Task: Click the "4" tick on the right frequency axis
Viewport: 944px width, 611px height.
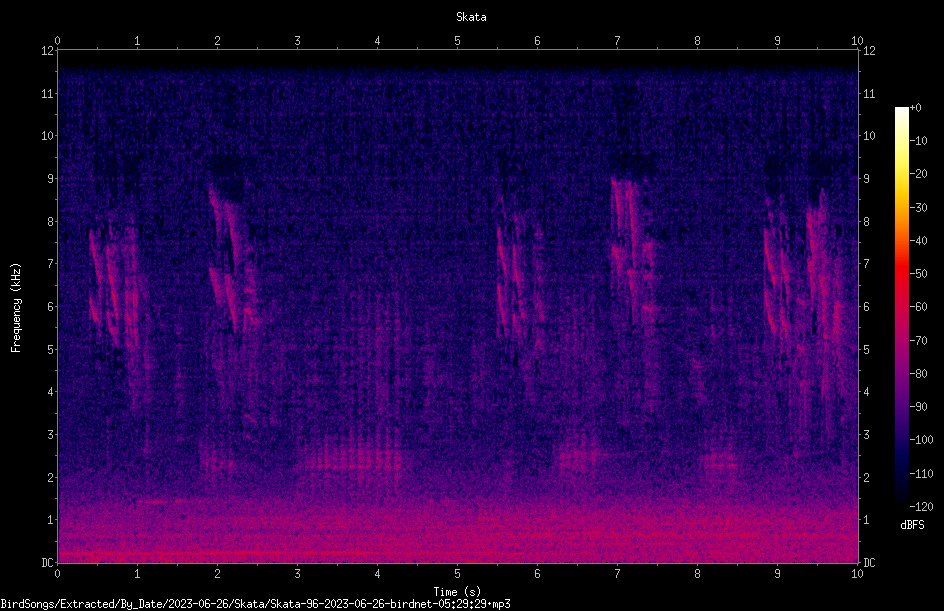Action: pyautogui.click(x=866, y=392)
